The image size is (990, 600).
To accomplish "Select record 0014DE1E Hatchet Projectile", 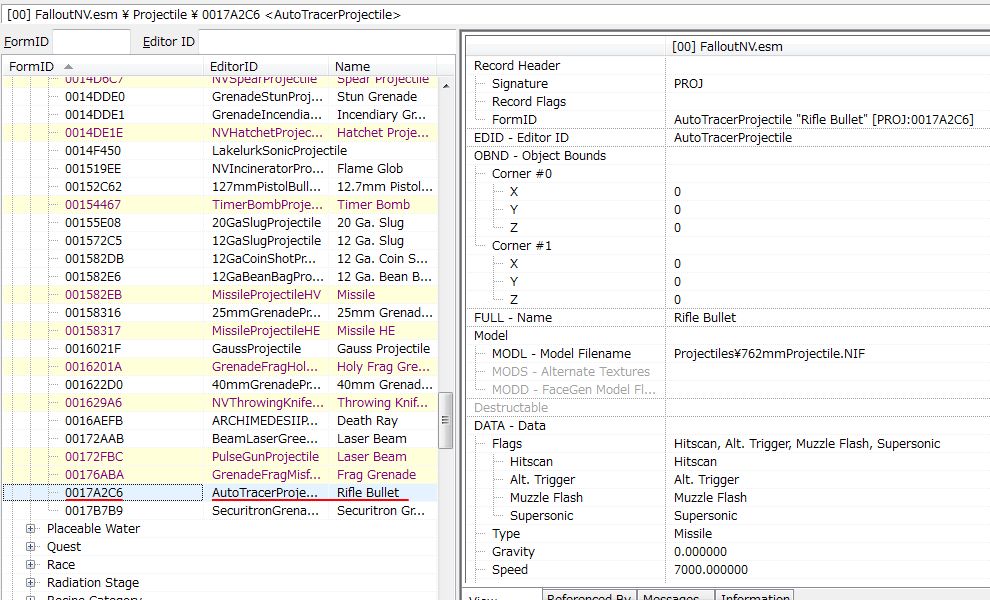I will pyautogui.click(x=220, y=133).
